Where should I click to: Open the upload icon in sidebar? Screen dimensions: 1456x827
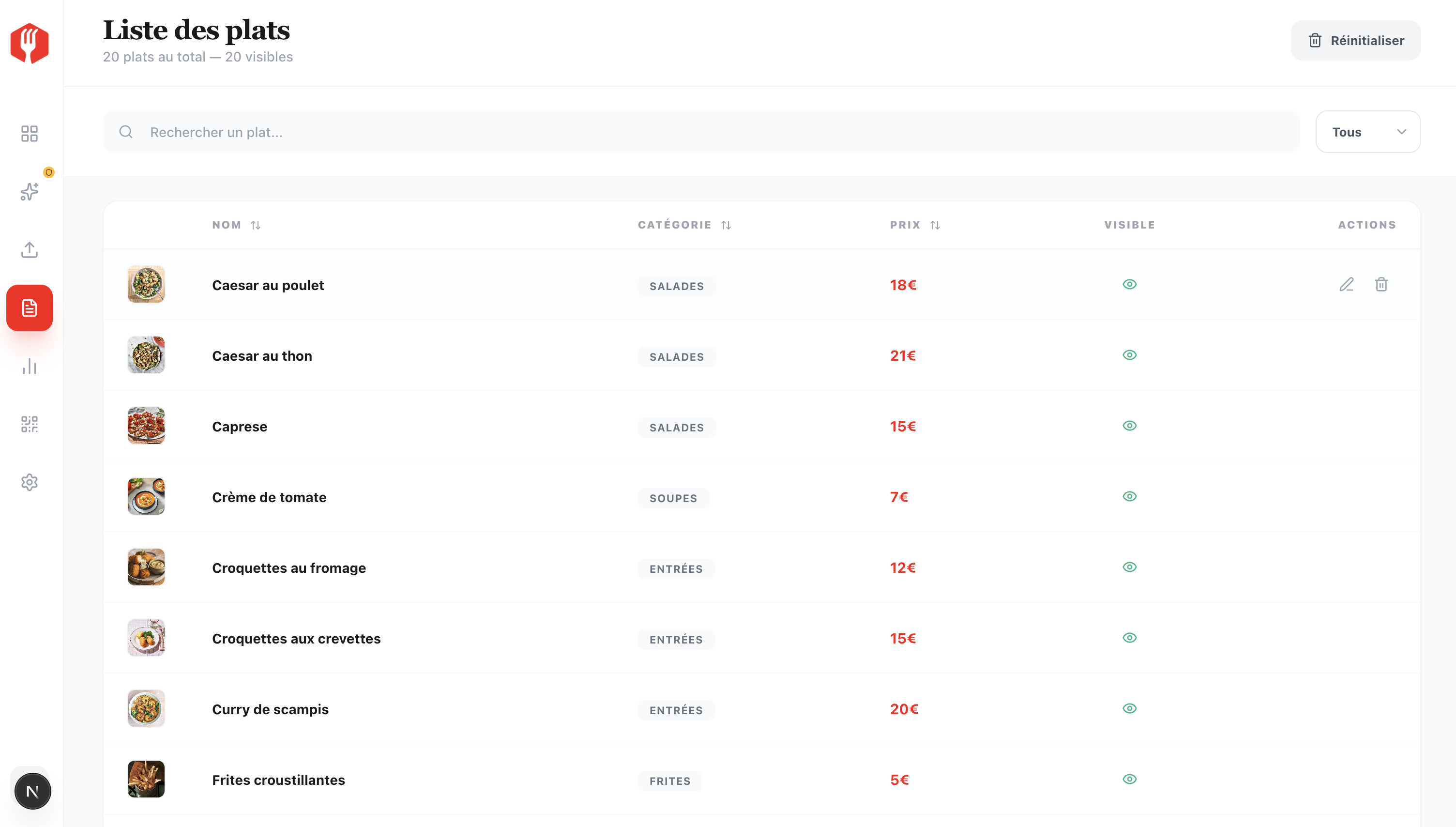29,250
